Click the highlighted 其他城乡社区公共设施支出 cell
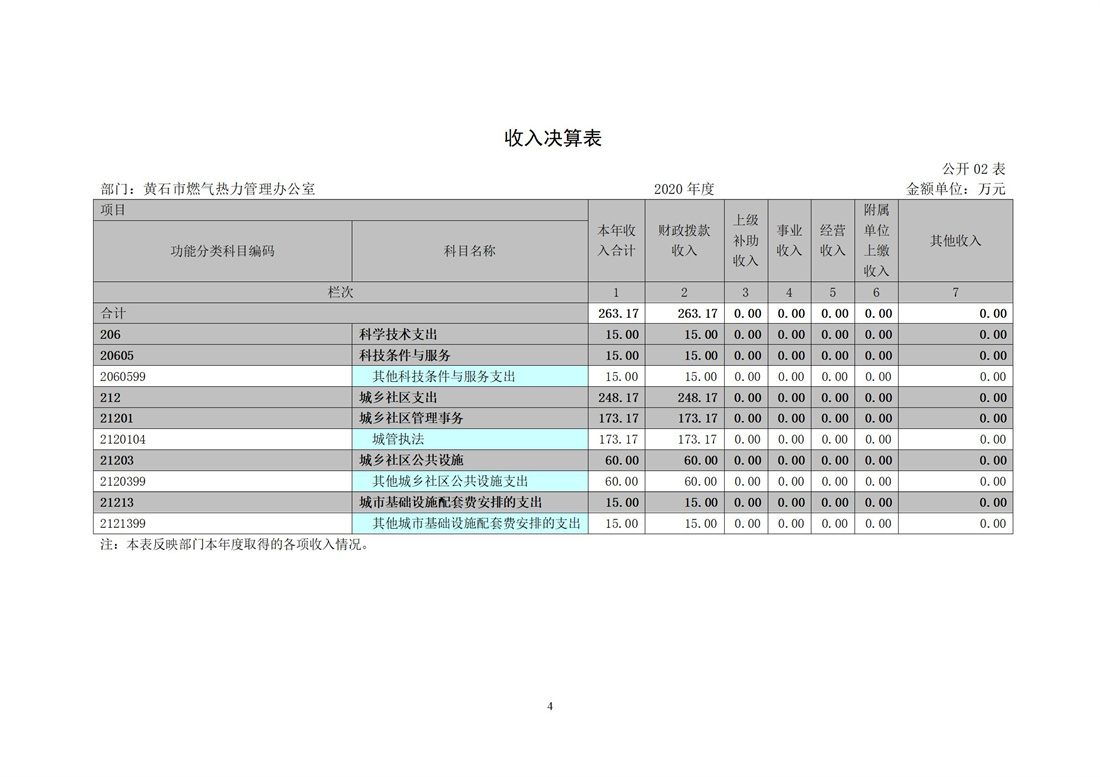Image resolution: width=1100 pixels, height=777 pixels. [x=470, y=482]
